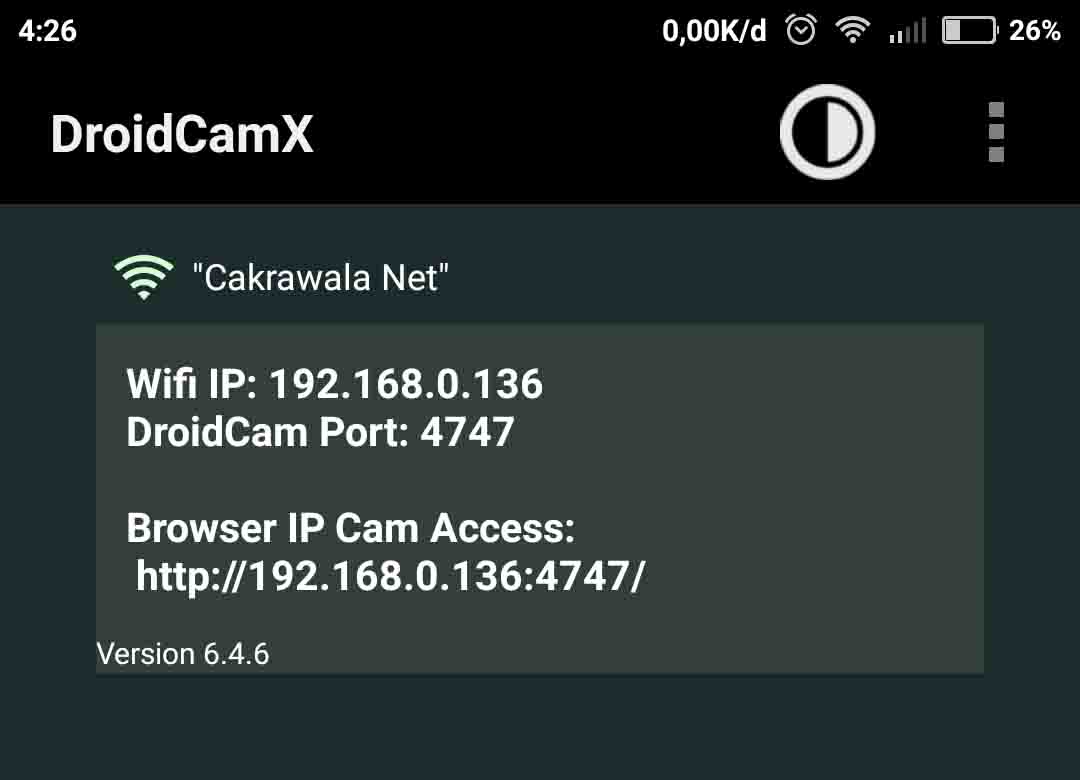1080x780 pixels.
Task: Tap the DroidCamX app title
Action: [x=182, y=134]
